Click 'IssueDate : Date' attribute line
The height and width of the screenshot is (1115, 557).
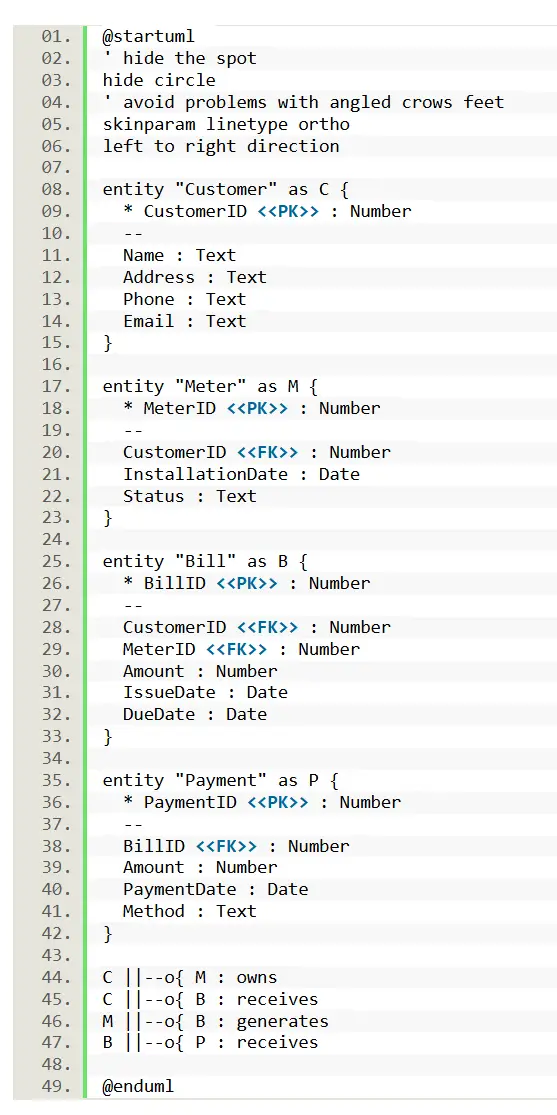point(206,692)
